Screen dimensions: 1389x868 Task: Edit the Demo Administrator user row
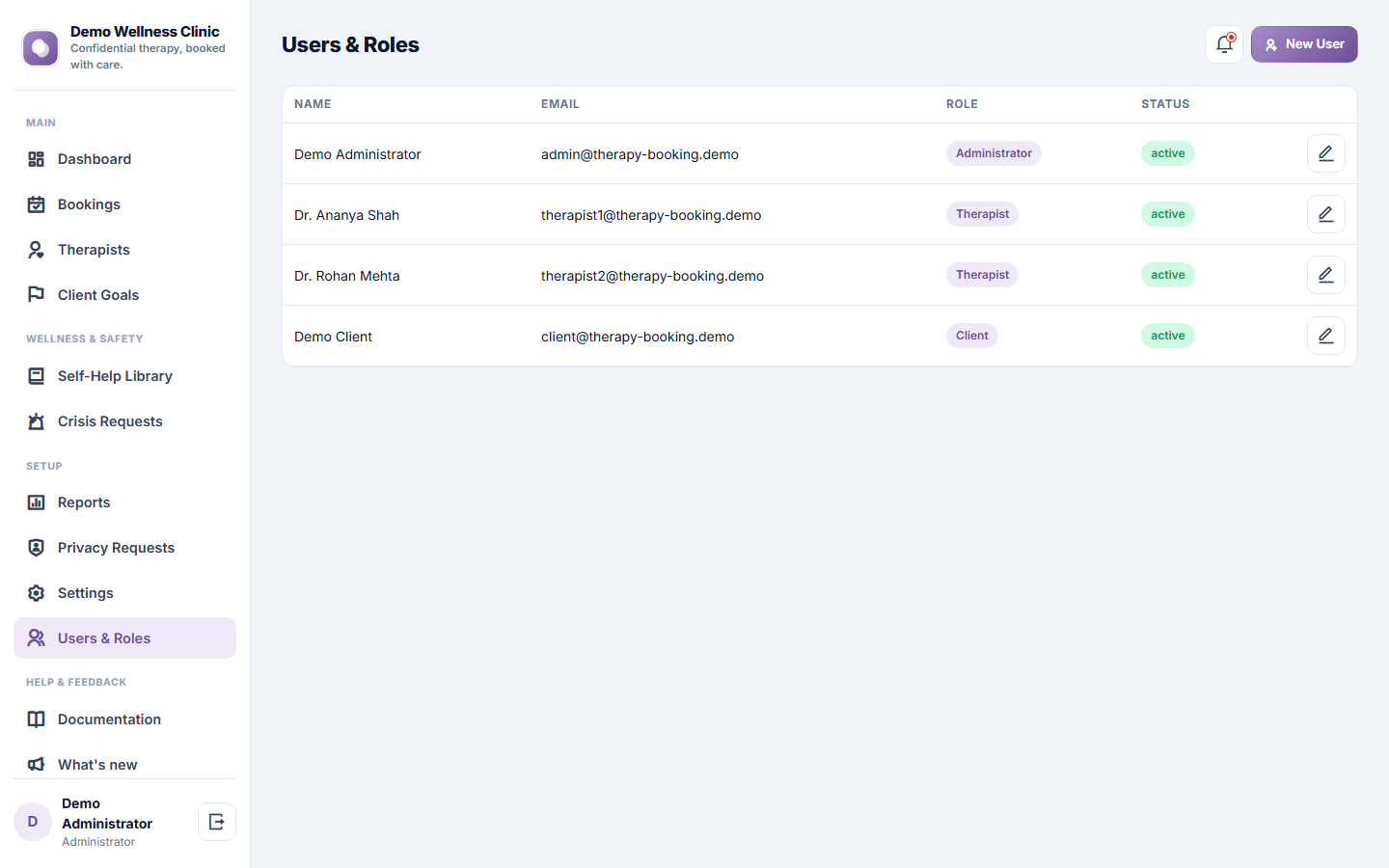coord(1326,153)
